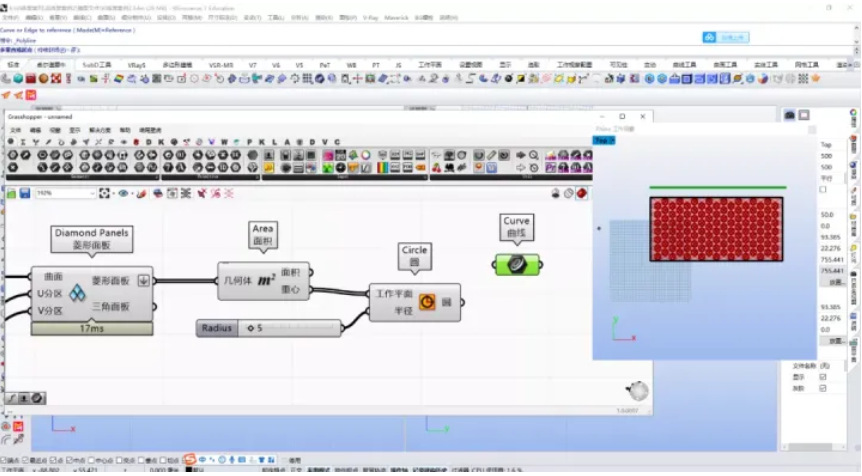Click the wireframe preview mode icon
862x476 pixels.
pyautogui.click(x=569, y=193)
